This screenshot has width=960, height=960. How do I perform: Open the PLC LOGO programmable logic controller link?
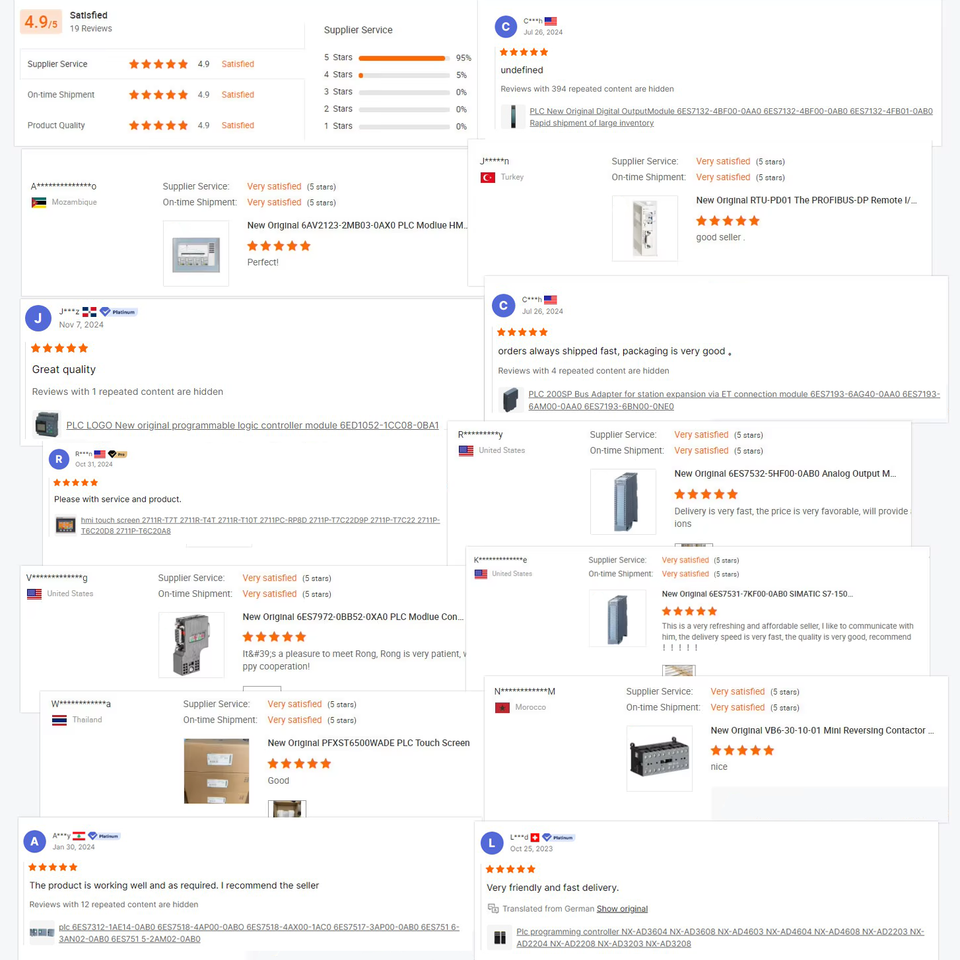[x=252, y=425]
